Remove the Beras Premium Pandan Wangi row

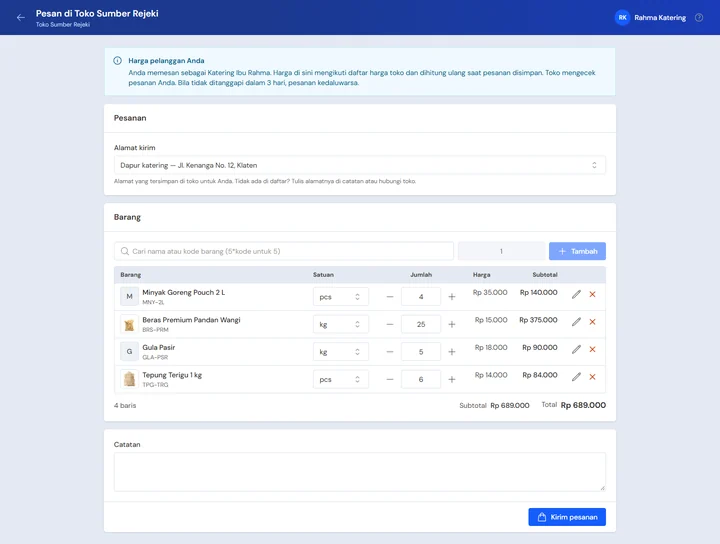(x=592, y=322)
